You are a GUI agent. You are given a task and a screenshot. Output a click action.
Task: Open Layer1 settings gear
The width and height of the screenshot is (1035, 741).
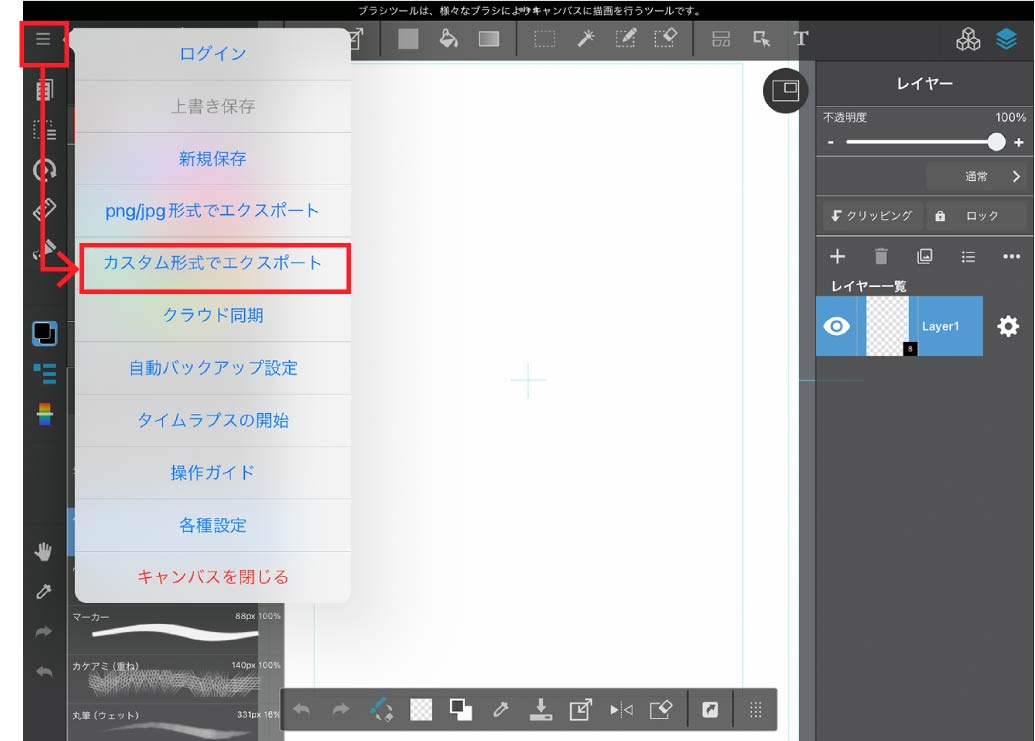[x=1008, y=326]
